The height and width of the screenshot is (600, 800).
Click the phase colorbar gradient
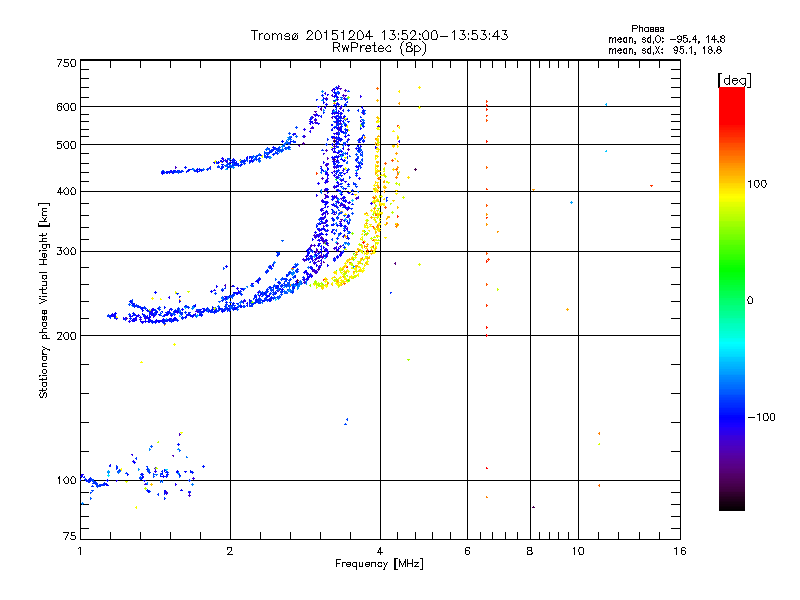pos(732,298)
